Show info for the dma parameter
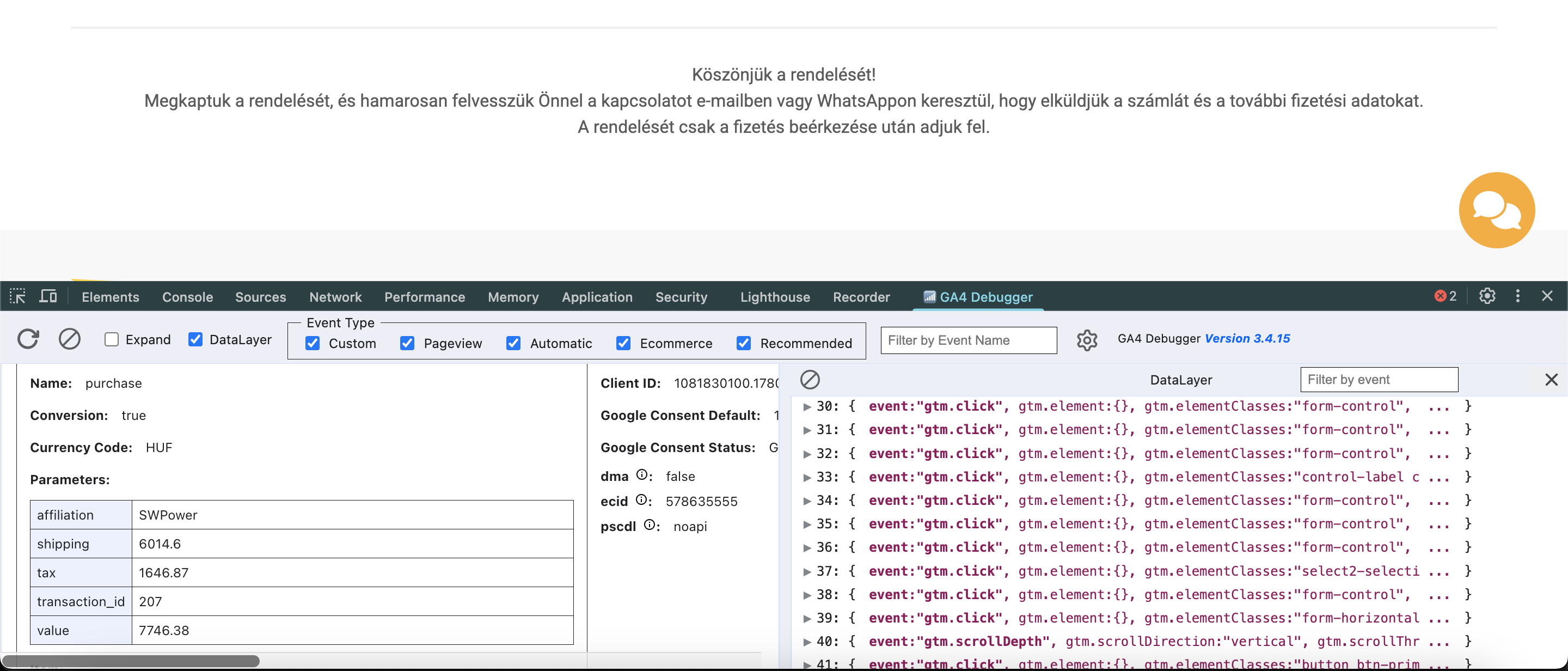1568x671 pixels. [641, 475]
